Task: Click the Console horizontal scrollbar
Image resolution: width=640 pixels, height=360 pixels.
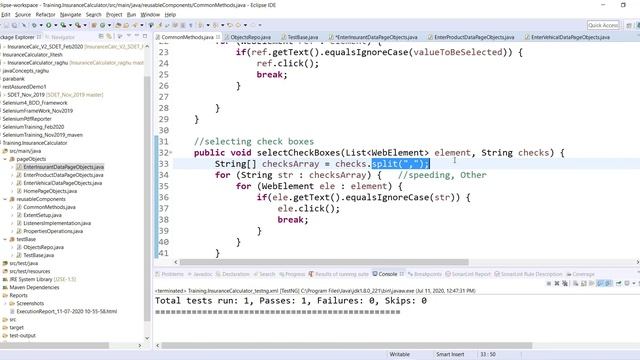Action: (347, 346)
